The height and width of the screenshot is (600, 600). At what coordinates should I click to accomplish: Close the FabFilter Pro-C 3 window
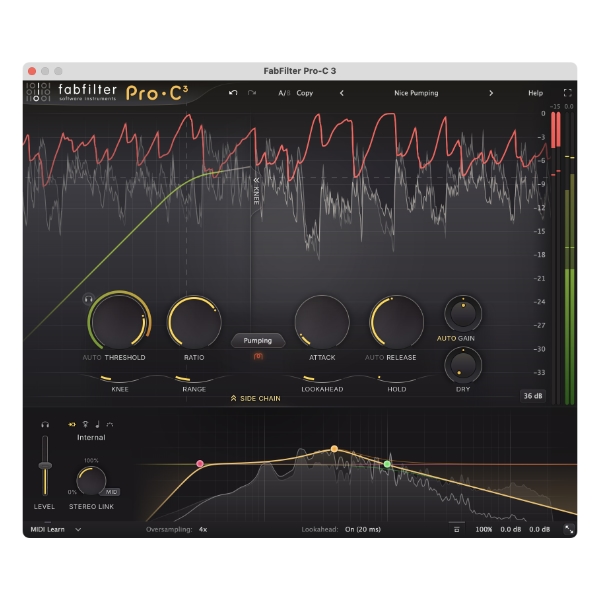(x=32, y=71)
